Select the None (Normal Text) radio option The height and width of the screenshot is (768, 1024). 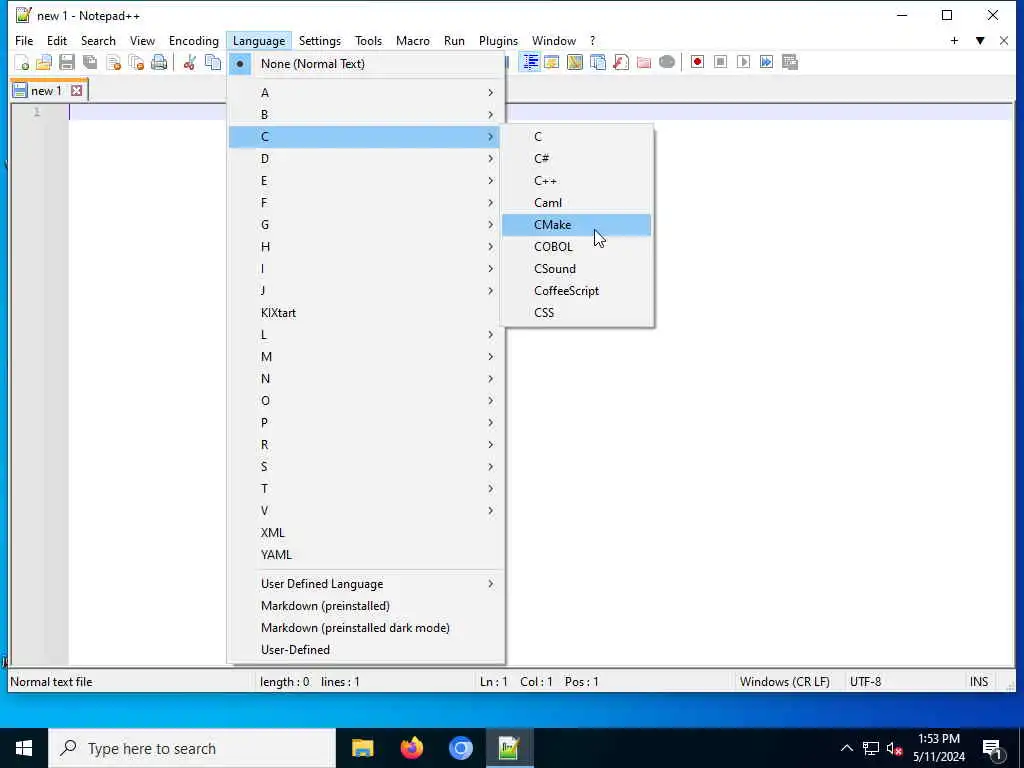[x=366, y=64]
